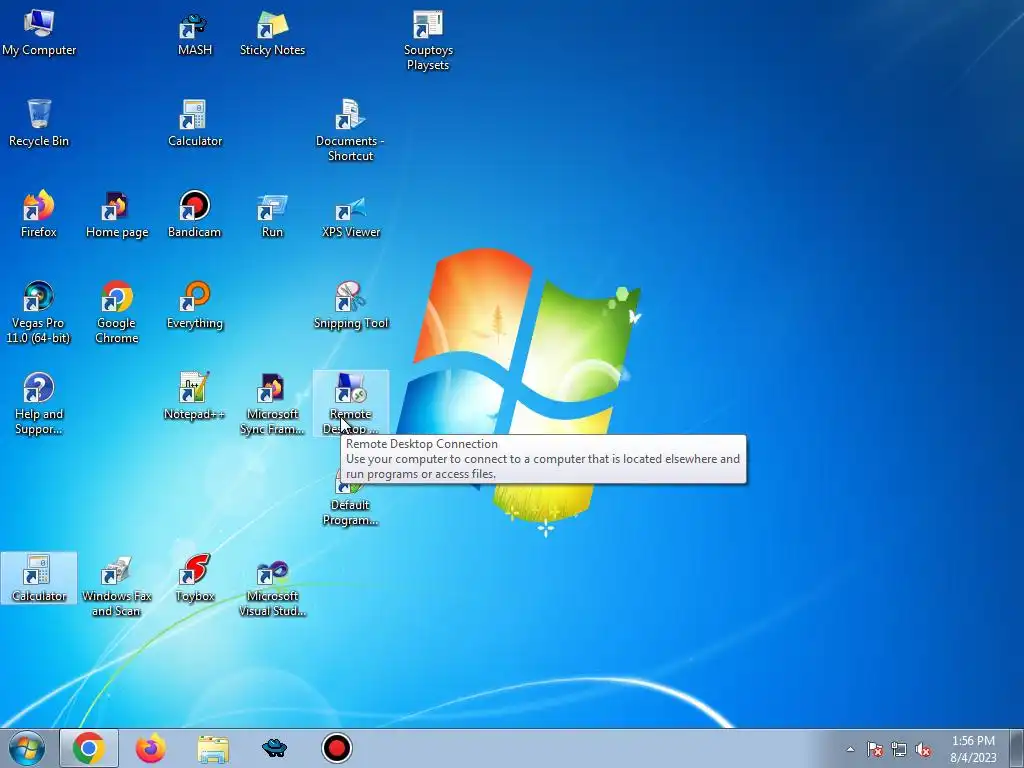Open Bandicam recorder from the taskbar

tap(337, 748)
